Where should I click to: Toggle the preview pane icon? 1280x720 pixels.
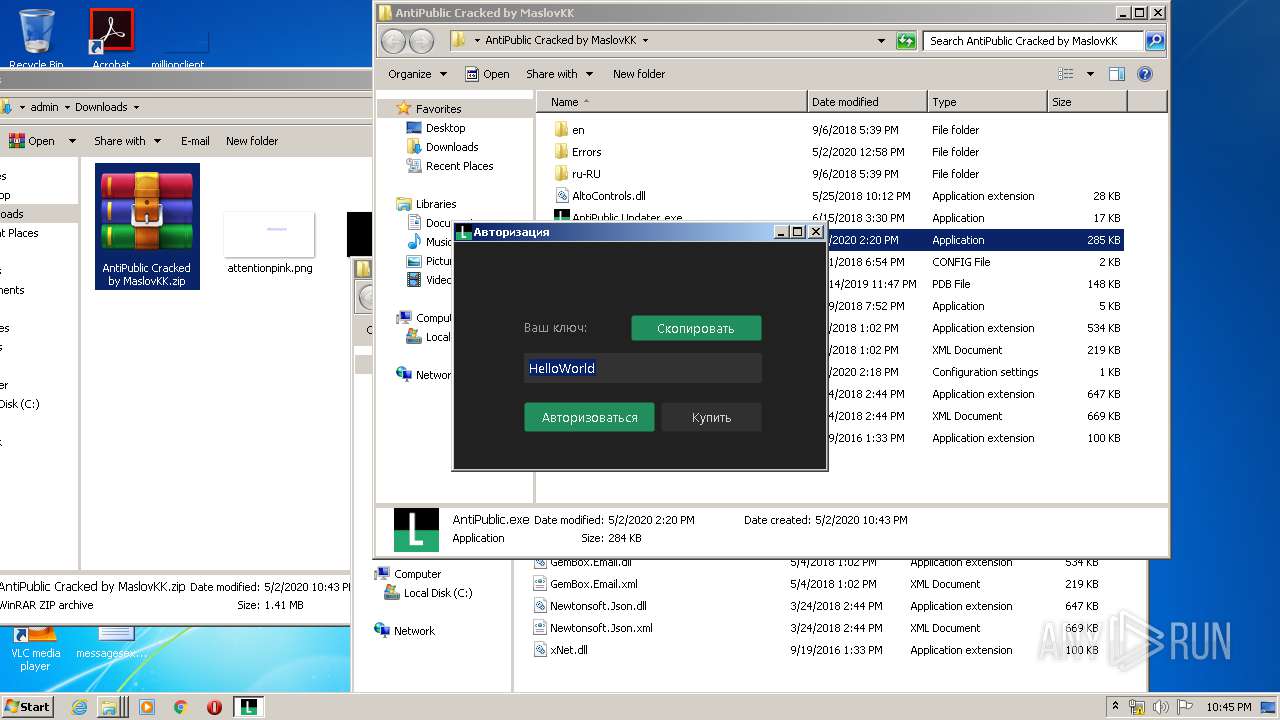pyautogui.click(x=1117, y=74)
